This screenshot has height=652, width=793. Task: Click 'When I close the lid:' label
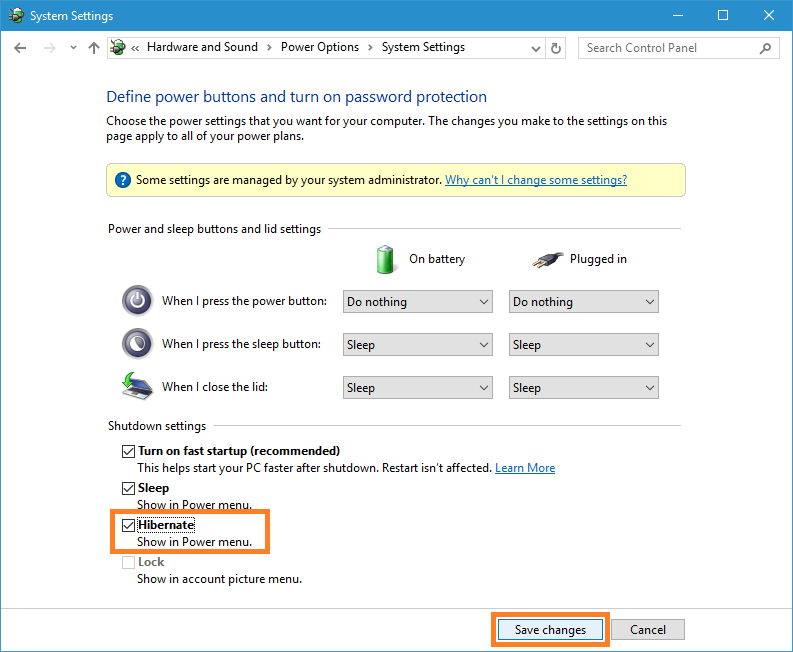[x=215, y=387]
